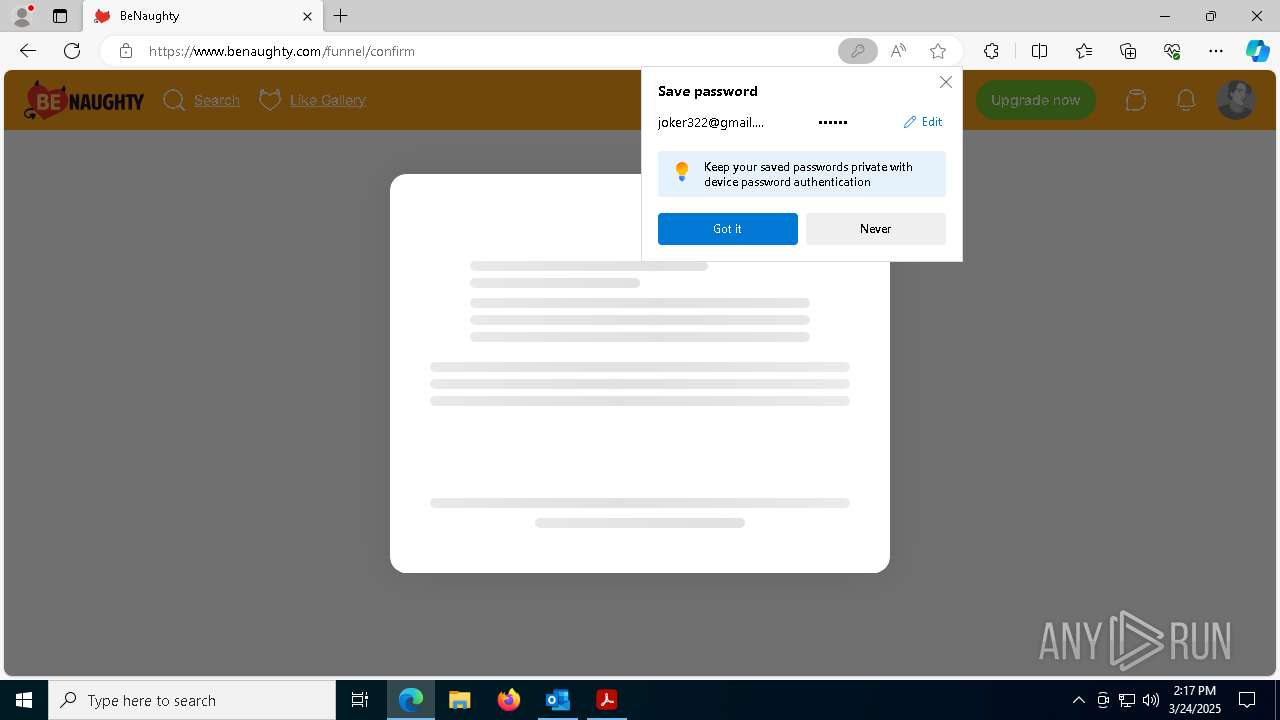Viewport: 1280px width, 720px height.
Task: Open Browser essentials heart icon
Action: pos(1172,51)
